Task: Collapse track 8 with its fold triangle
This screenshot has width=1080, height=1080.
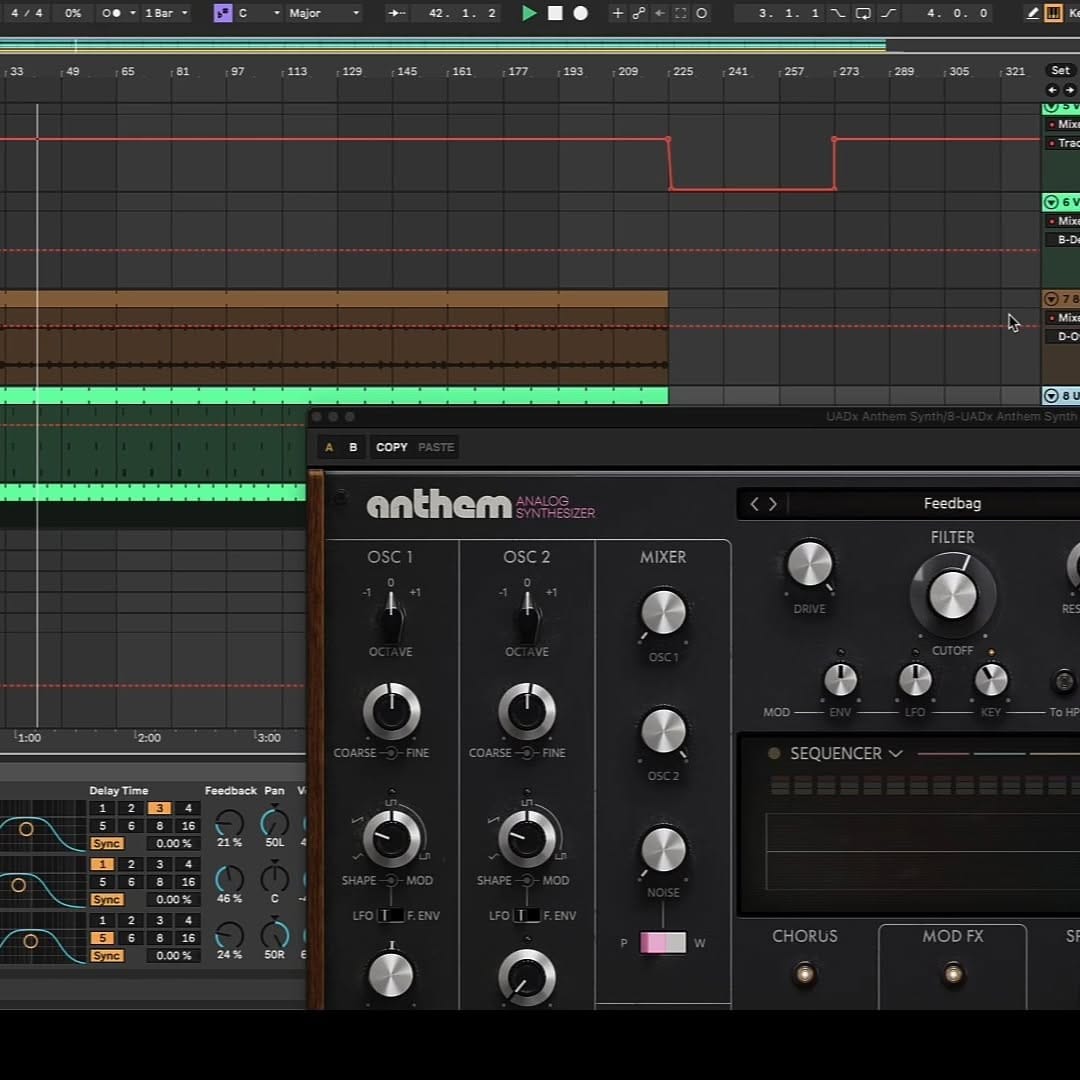Action: (x=1051, y=395)
